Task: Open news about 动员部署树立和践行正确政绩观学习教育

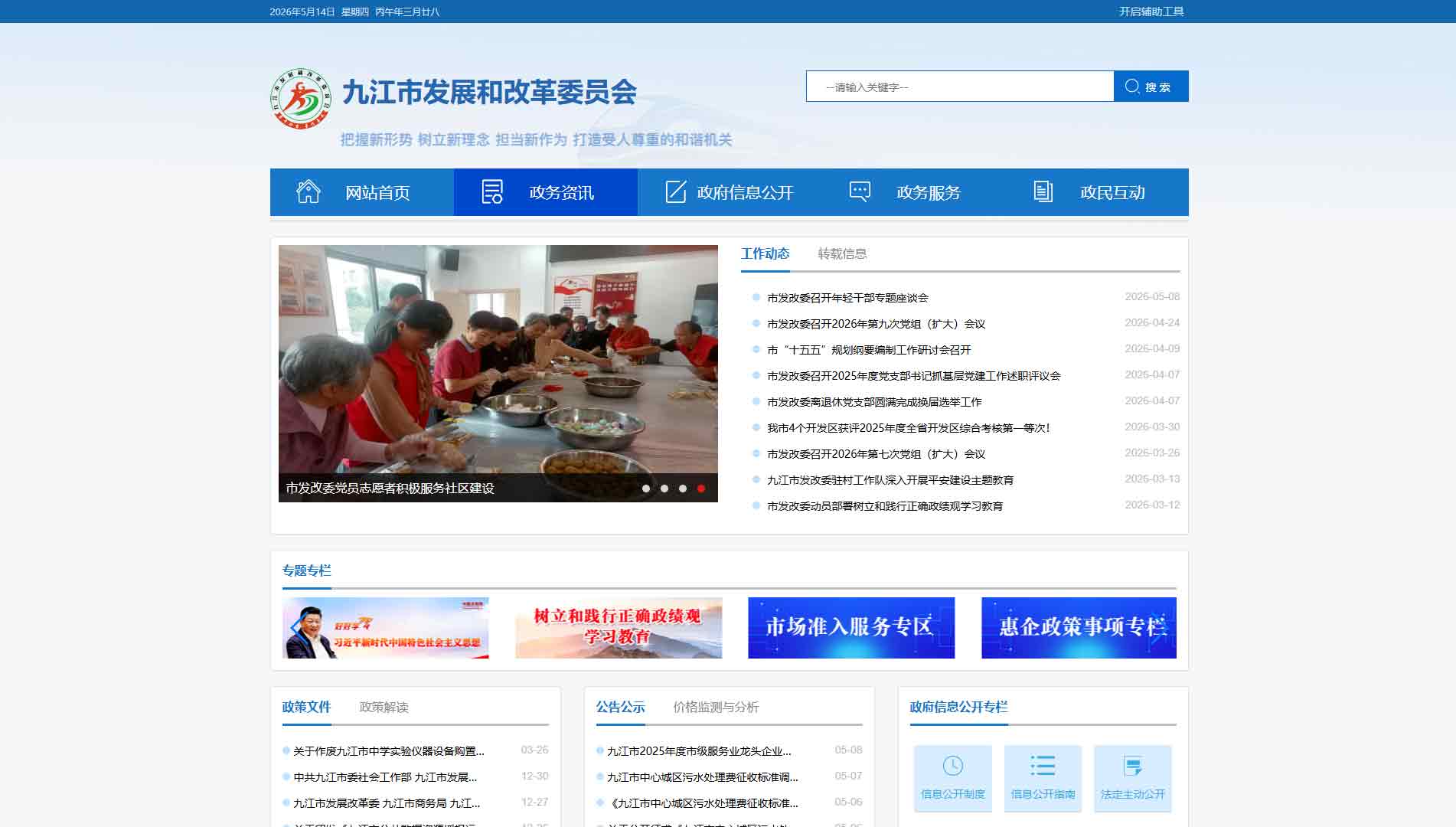Action: coord(885,506)
